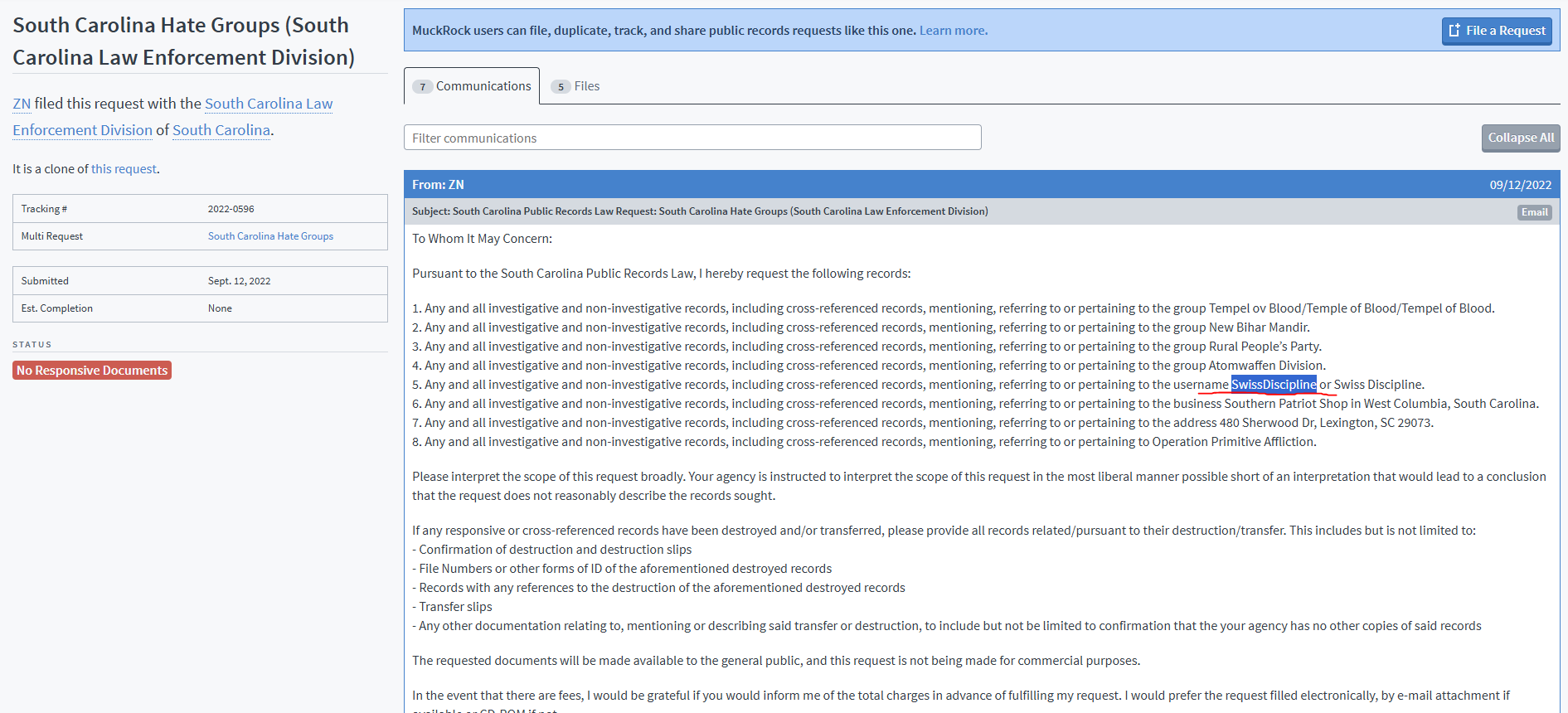This screenshot has width=1568, height=713.
Task: Click the tracking number 2022-0596
Action: [231, 209]
